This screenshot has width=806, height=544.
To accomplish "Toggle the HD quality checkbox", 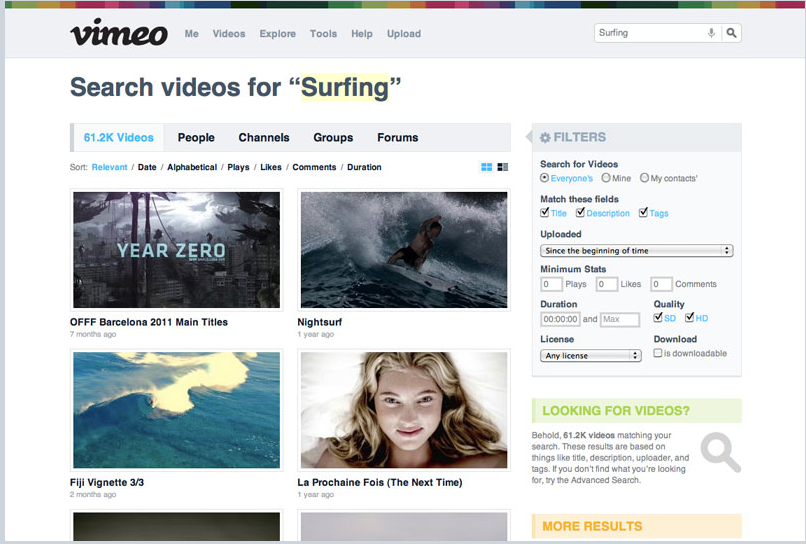I will tap(689, 318).
